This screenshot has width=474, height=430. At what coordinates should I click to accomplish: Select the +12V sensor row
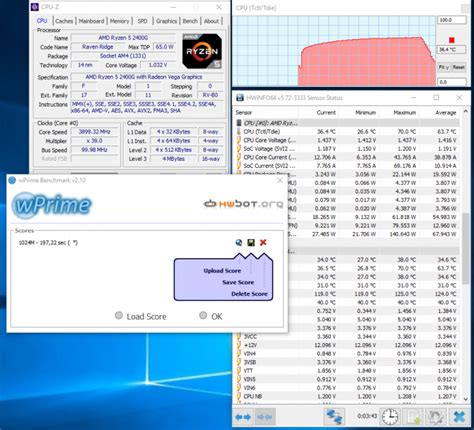pyautogui.click(x=347, y=345)
